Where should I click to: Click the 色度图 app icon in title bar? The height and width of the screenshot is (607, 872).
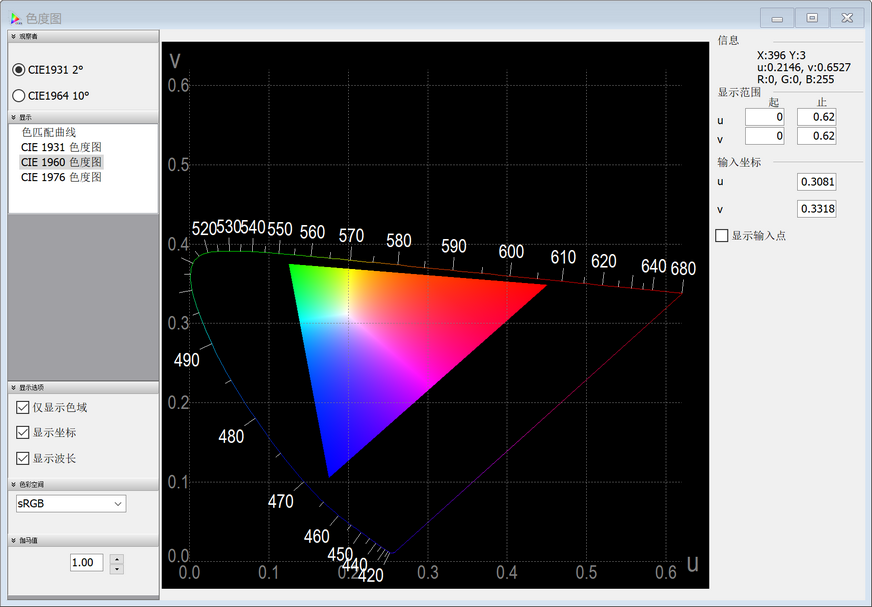pos(16,18)
